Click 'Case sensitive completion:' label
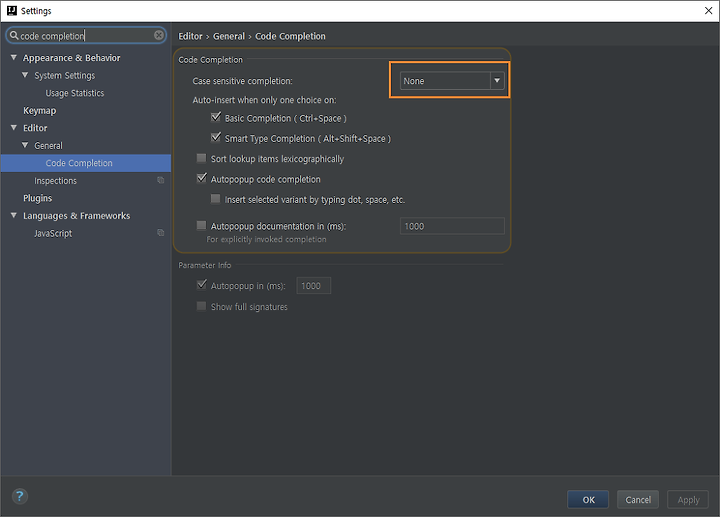 coord(242,81)
